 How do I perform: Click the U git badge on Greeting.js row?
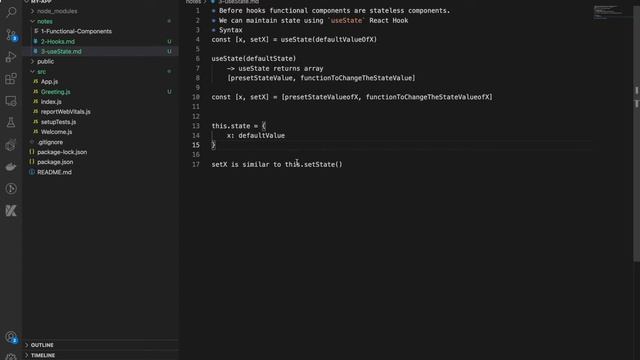click(169, 92)
